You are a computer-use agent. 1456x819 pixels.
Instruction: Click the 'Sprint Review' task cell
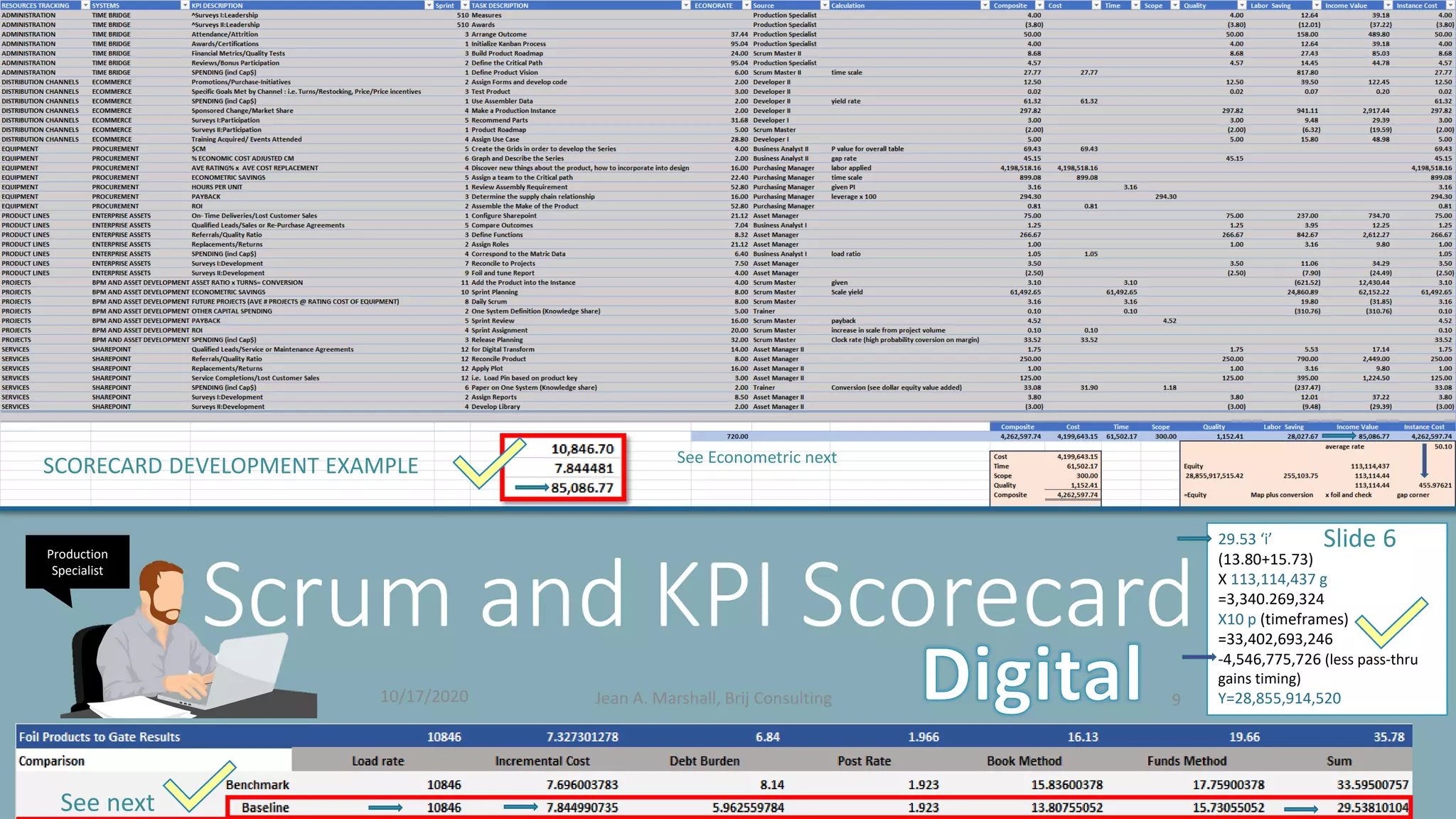point(493,321)
